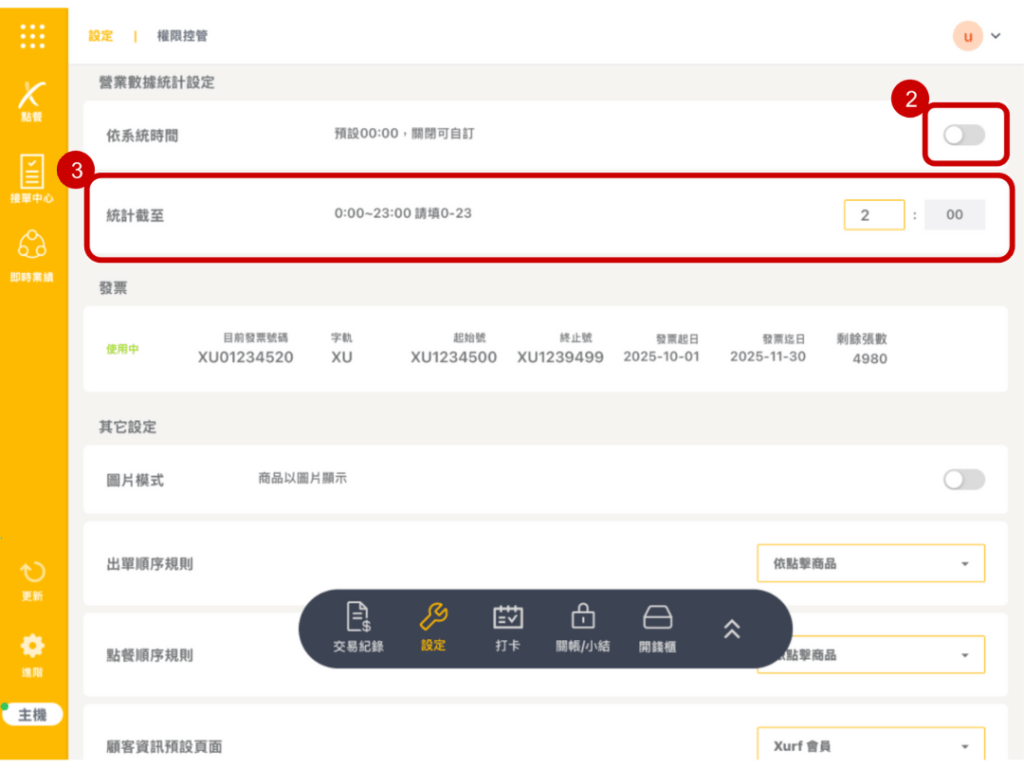Open 交易紀錄 transaction records
This screenshot has height=768, width=1024.
(x=358, y=628)
